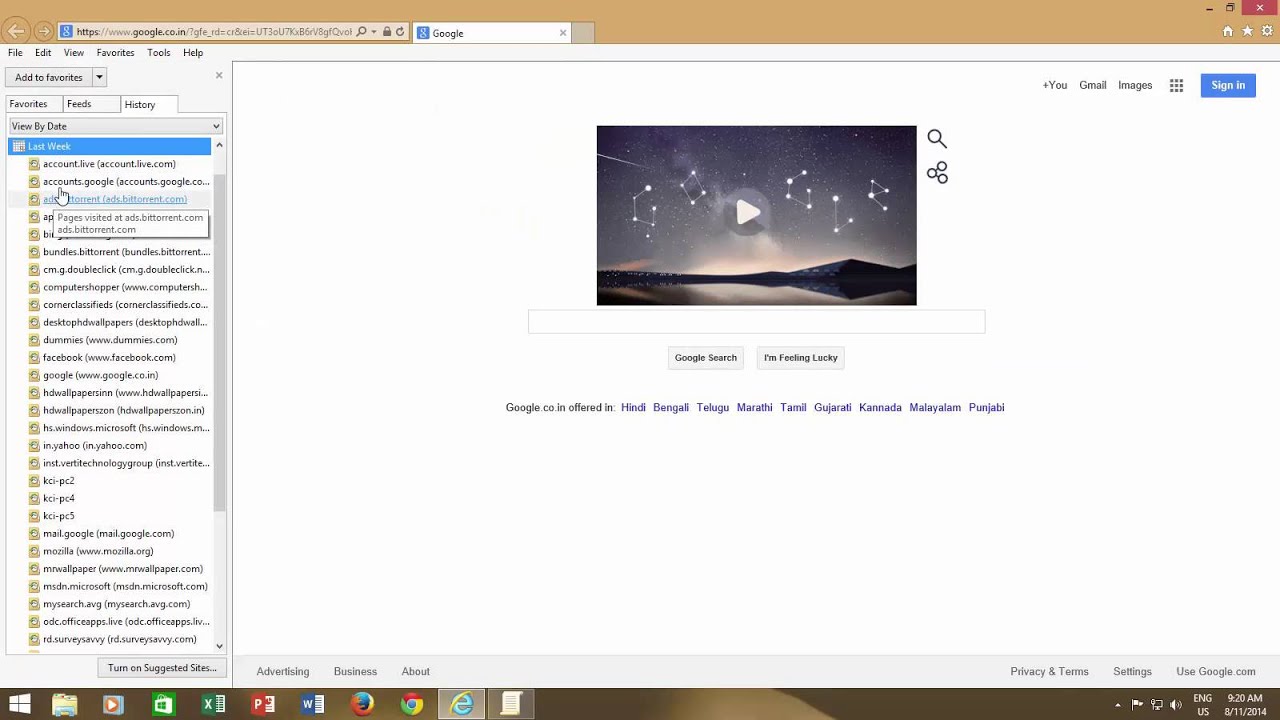Collapse the Last Week history group

[110, 146]
